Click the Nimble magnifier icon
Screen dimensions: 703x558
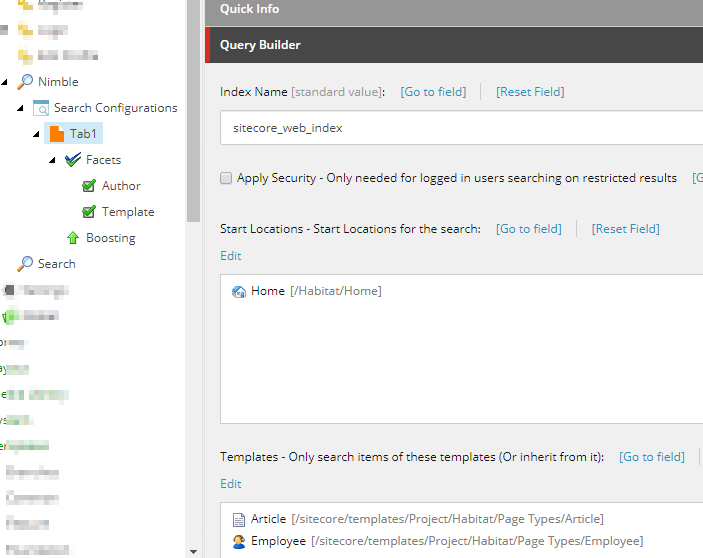tap(25, 82)
